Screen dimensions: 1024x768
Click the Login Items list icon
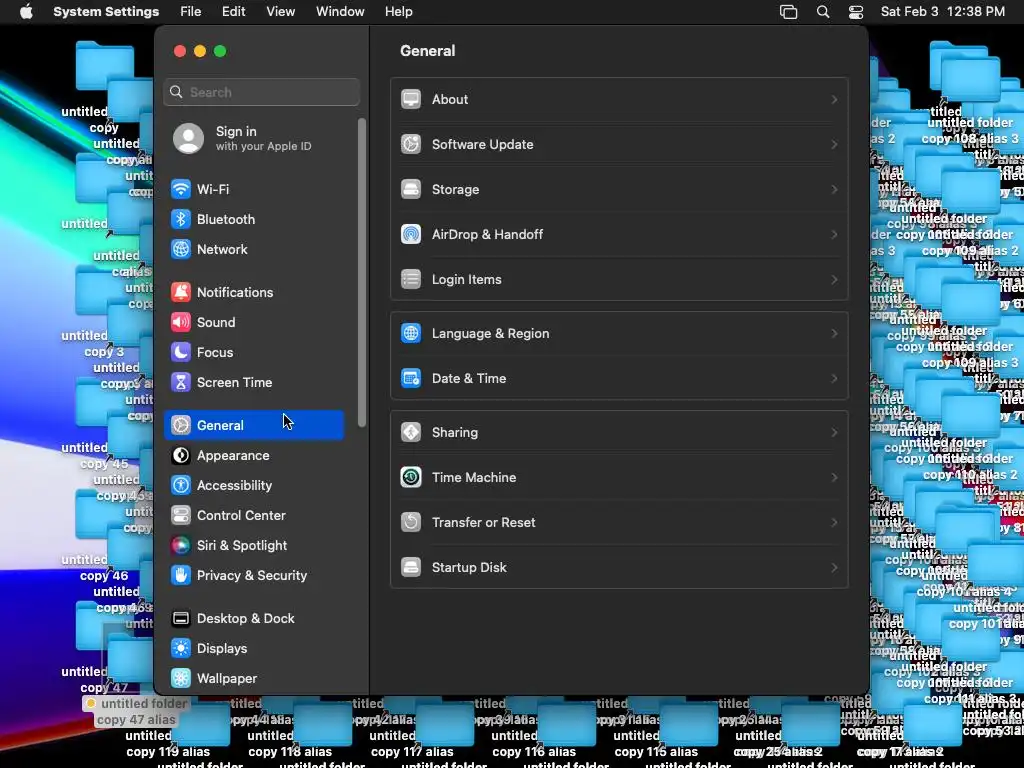point(411,280)
